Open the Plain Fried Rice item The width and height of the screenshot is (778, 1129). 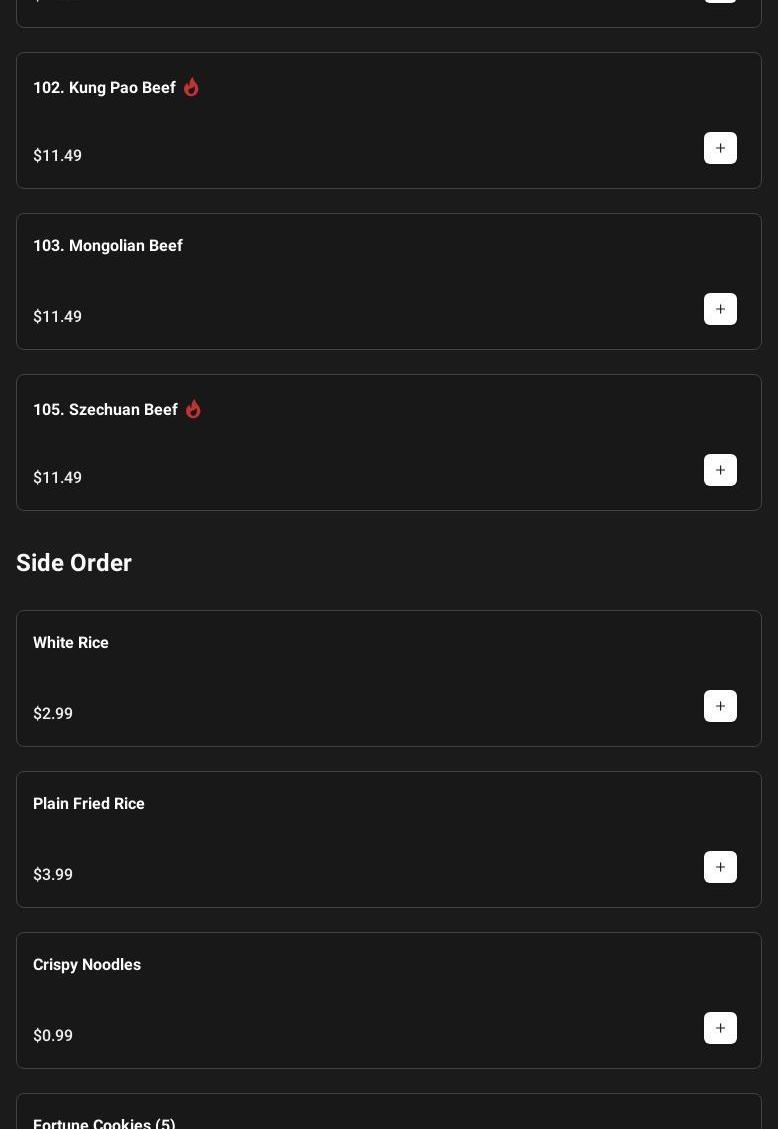(x=88, y=804)
